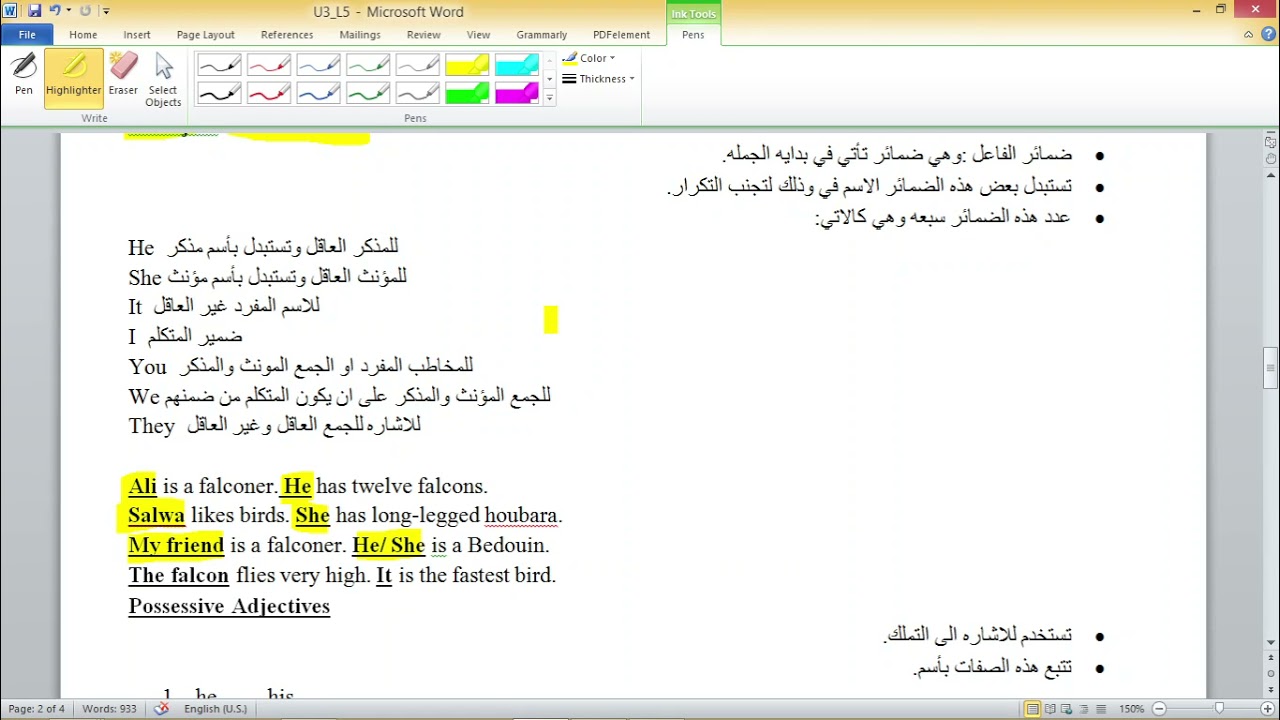1280x720 pixels.
Task: Open Word Help question mark
Action: [1267, 35]
